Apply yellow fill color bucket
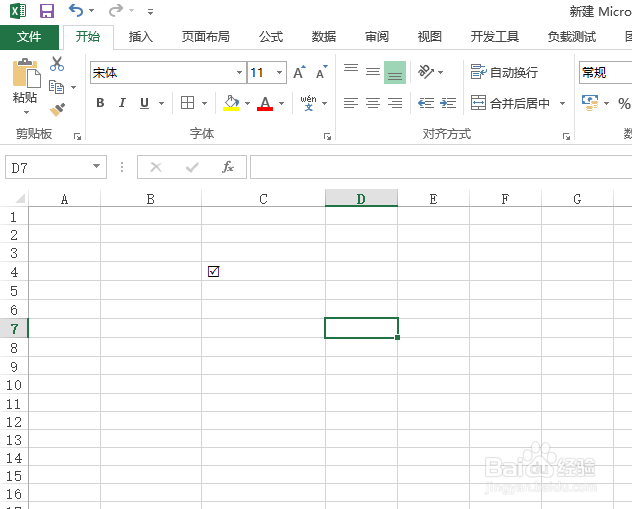632x509 pixels. pos(231,103)
